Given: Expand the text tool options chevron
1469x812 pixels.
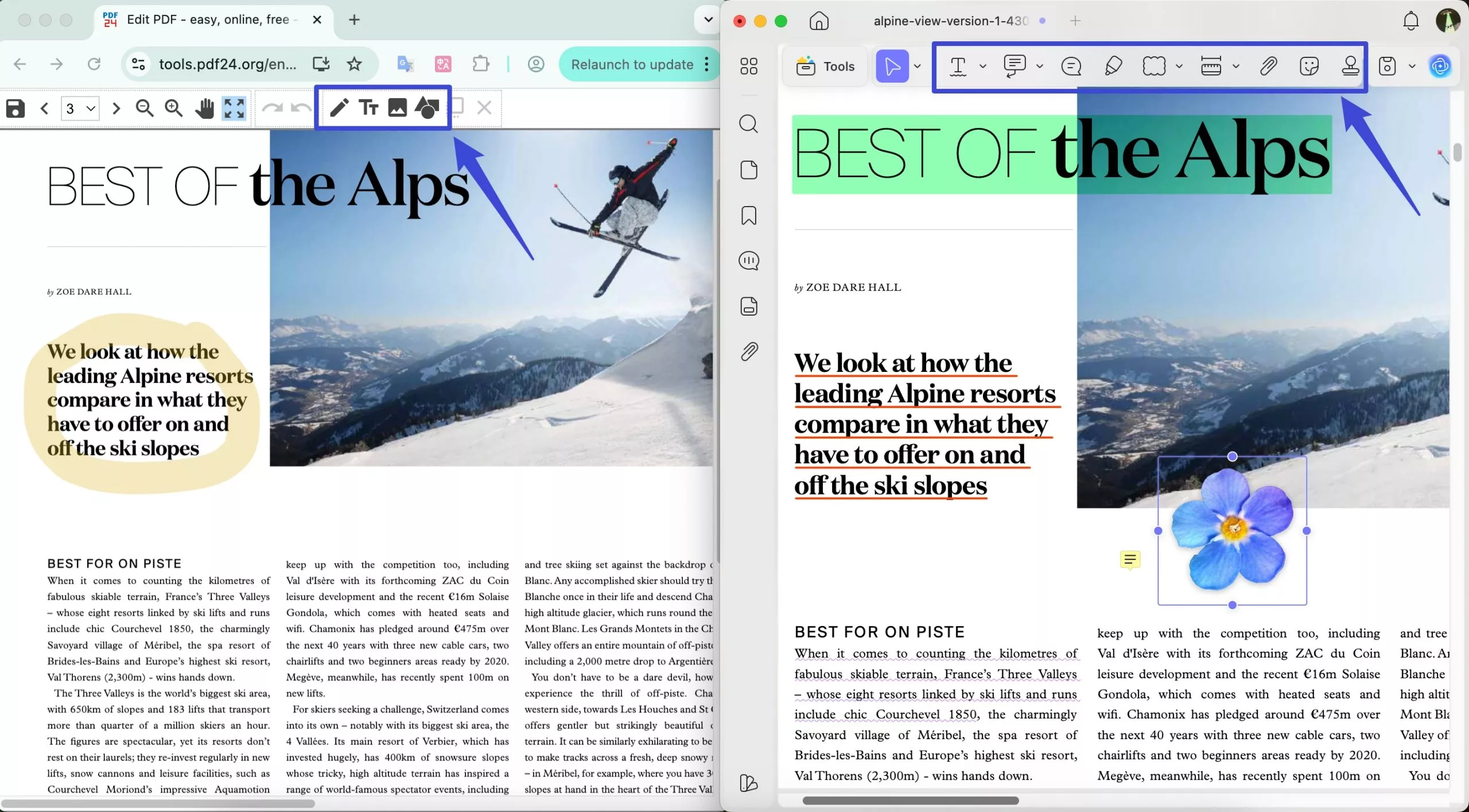Looking at the screenshot, I should 982,66.
